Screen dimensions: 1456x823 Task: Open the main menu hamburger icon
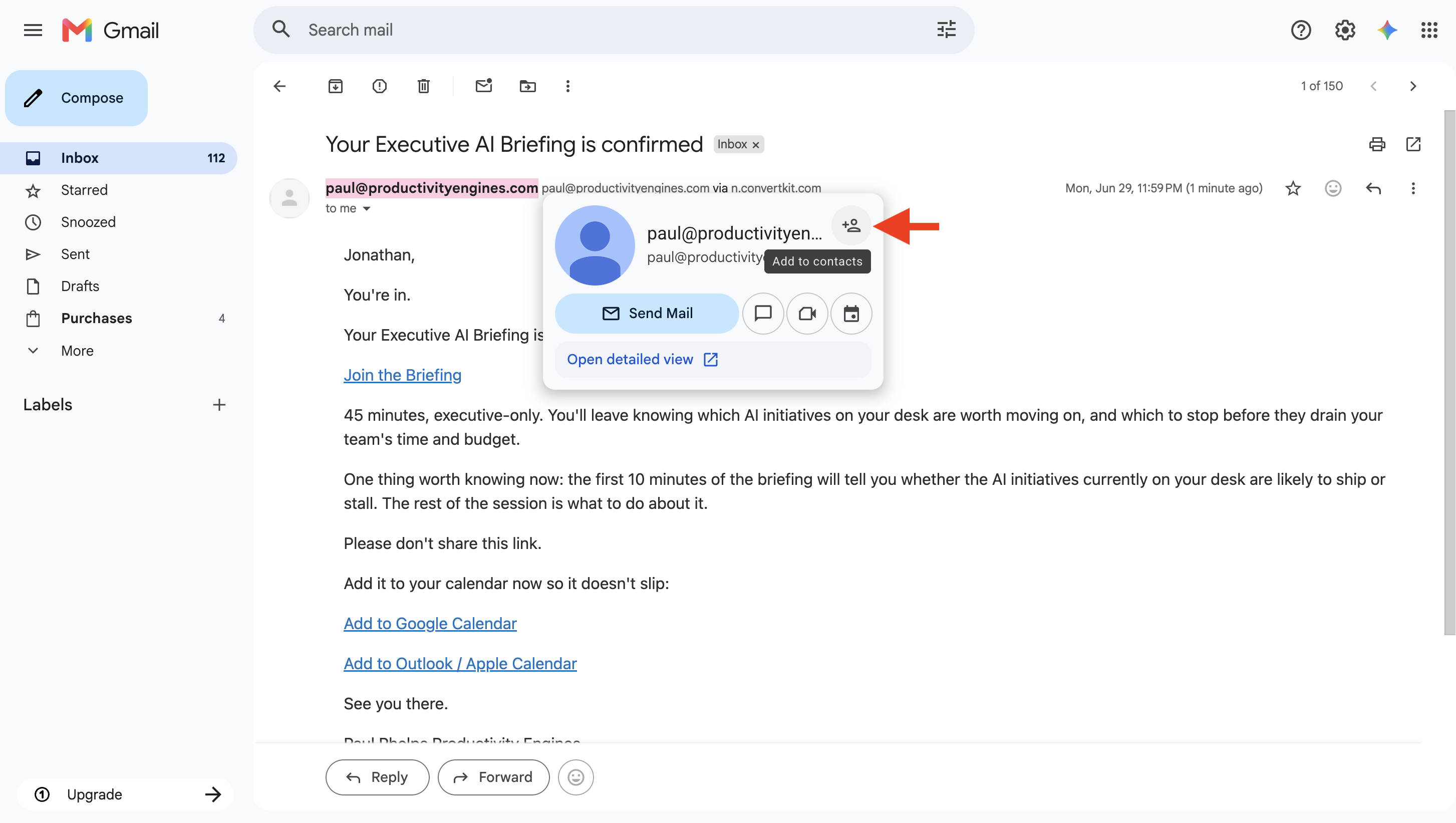[33, 30]
